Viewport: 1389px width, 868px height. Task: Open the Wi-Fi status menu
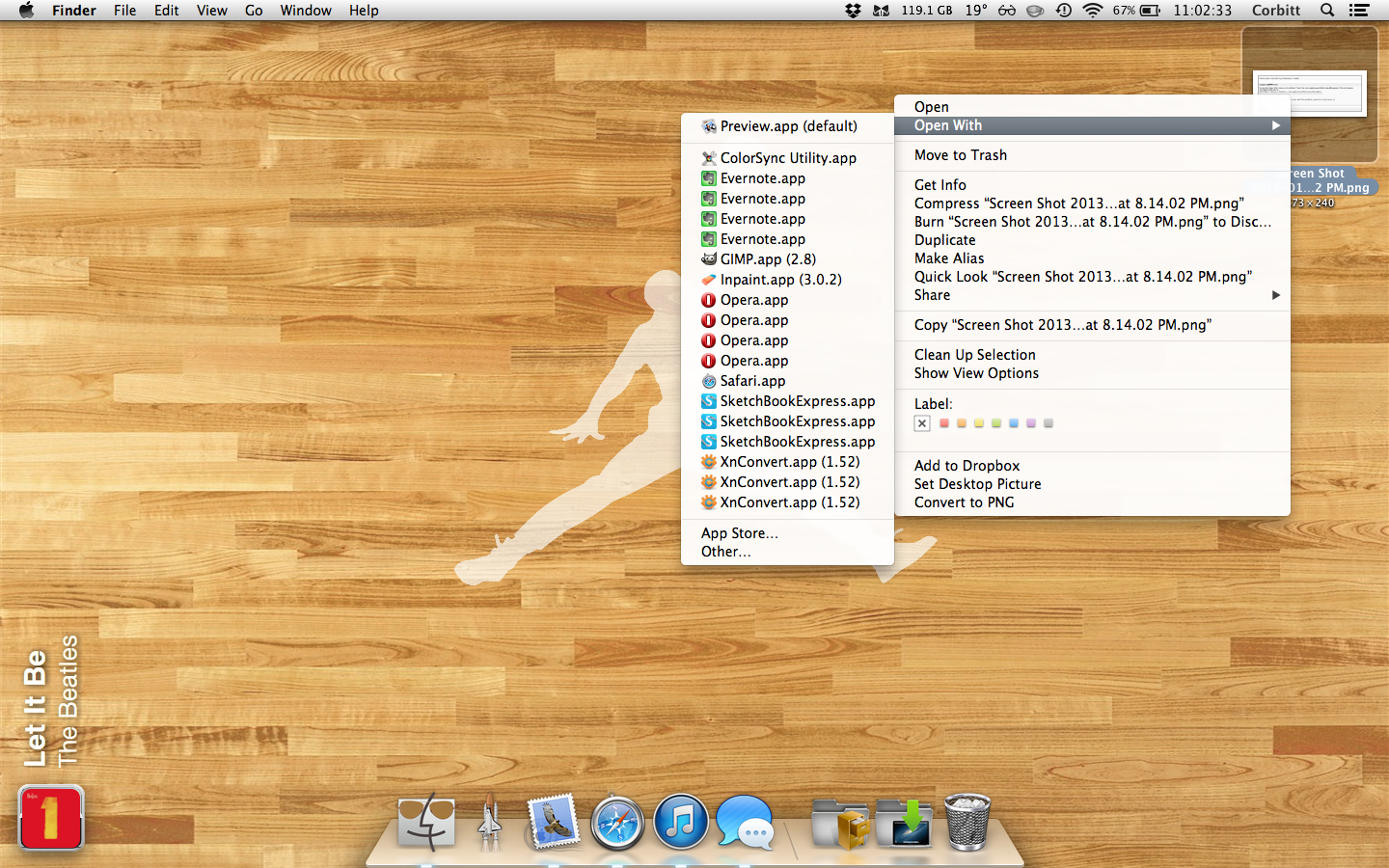coord(1092,11)
